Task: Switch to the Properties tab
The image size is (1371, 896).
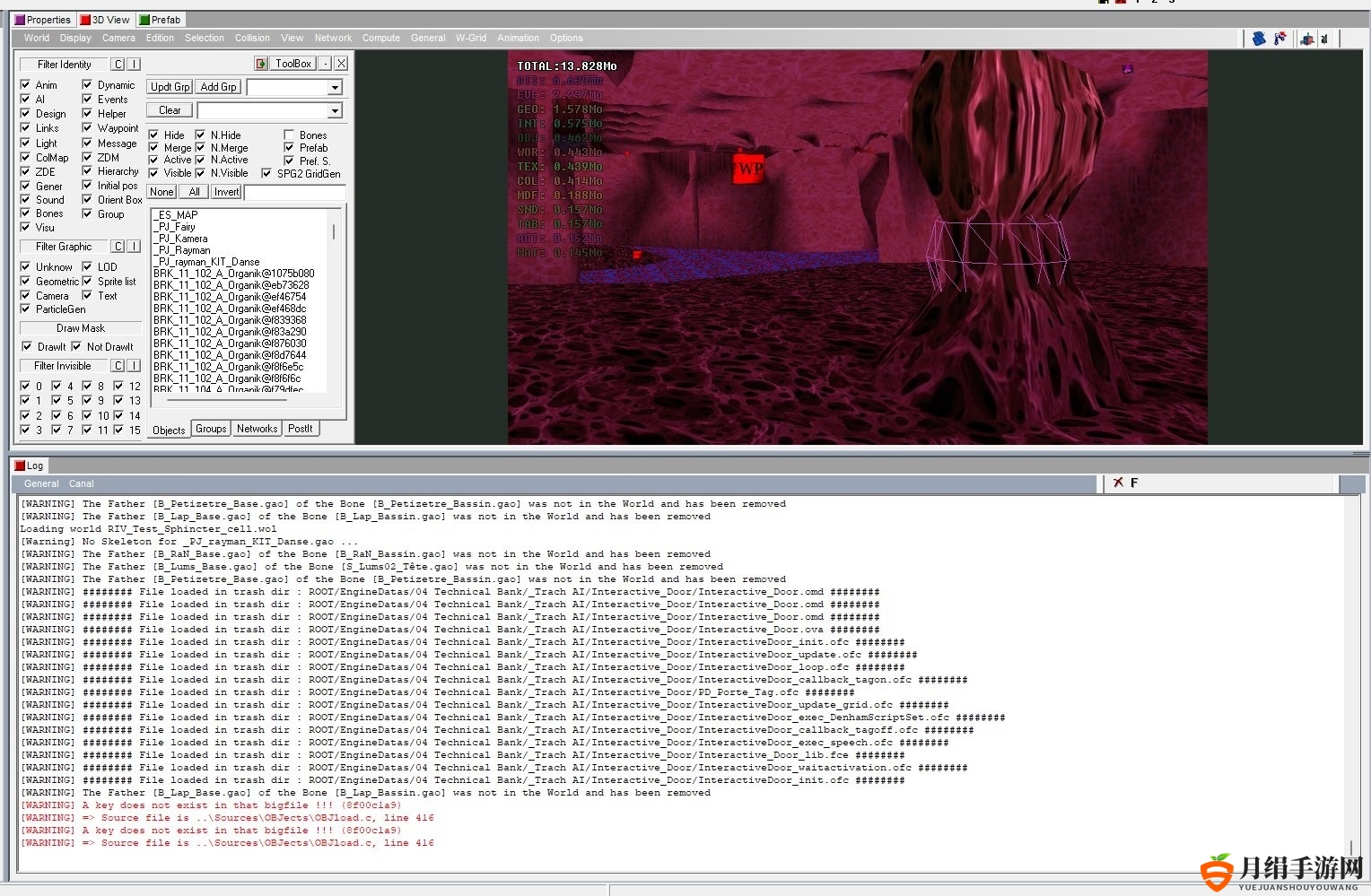Action: pyautogui.click(x=43, y=20)
